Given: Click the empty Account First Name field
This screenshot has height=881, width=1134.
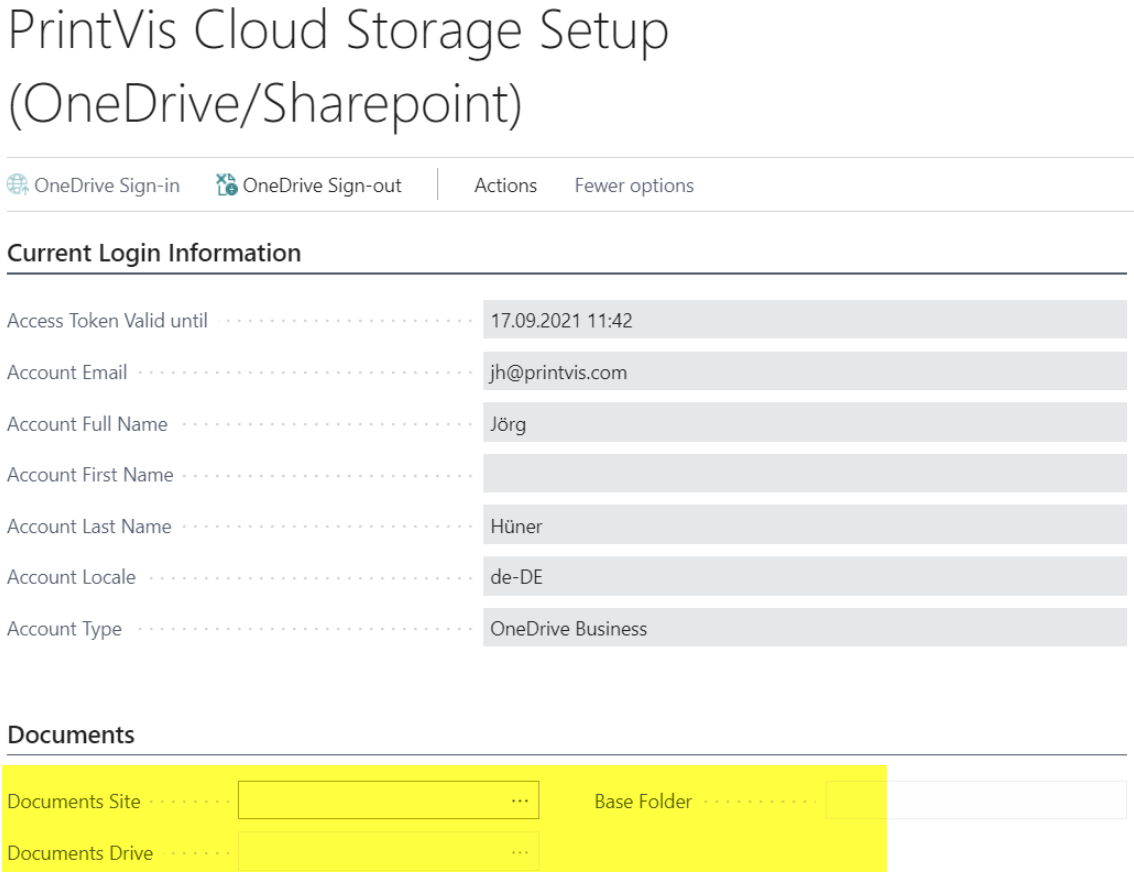Looking at the screenshot, I should click(804, 474).
